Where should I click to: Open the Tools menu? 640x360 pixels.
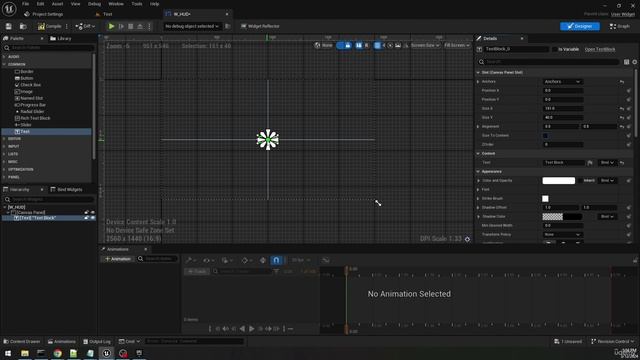click(x=137, y=4)
